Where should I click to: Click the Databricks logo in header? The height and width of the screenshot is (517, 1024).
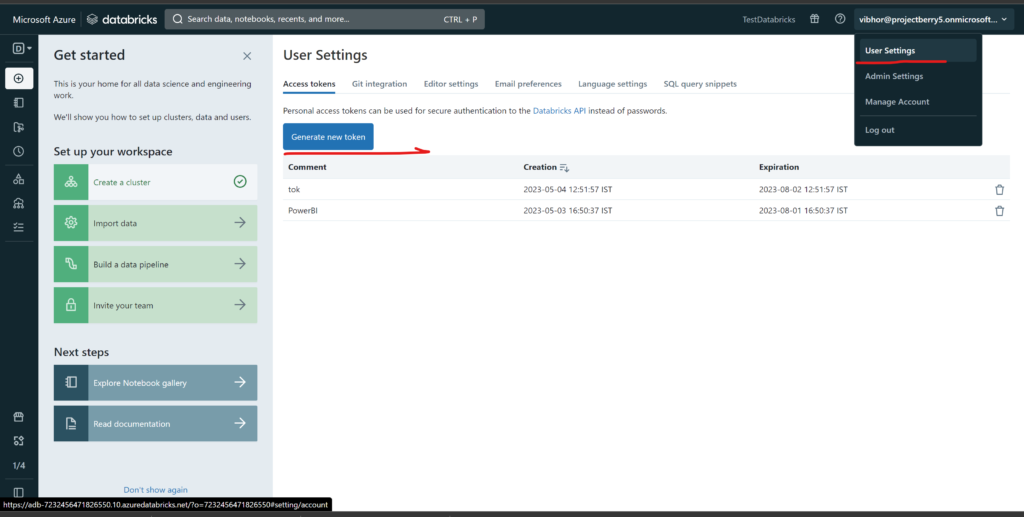click(121, 20)
